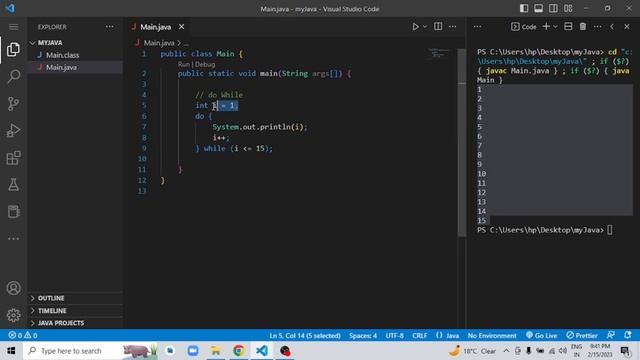
Task: Open the Manage gear icon
Action: 13,315
